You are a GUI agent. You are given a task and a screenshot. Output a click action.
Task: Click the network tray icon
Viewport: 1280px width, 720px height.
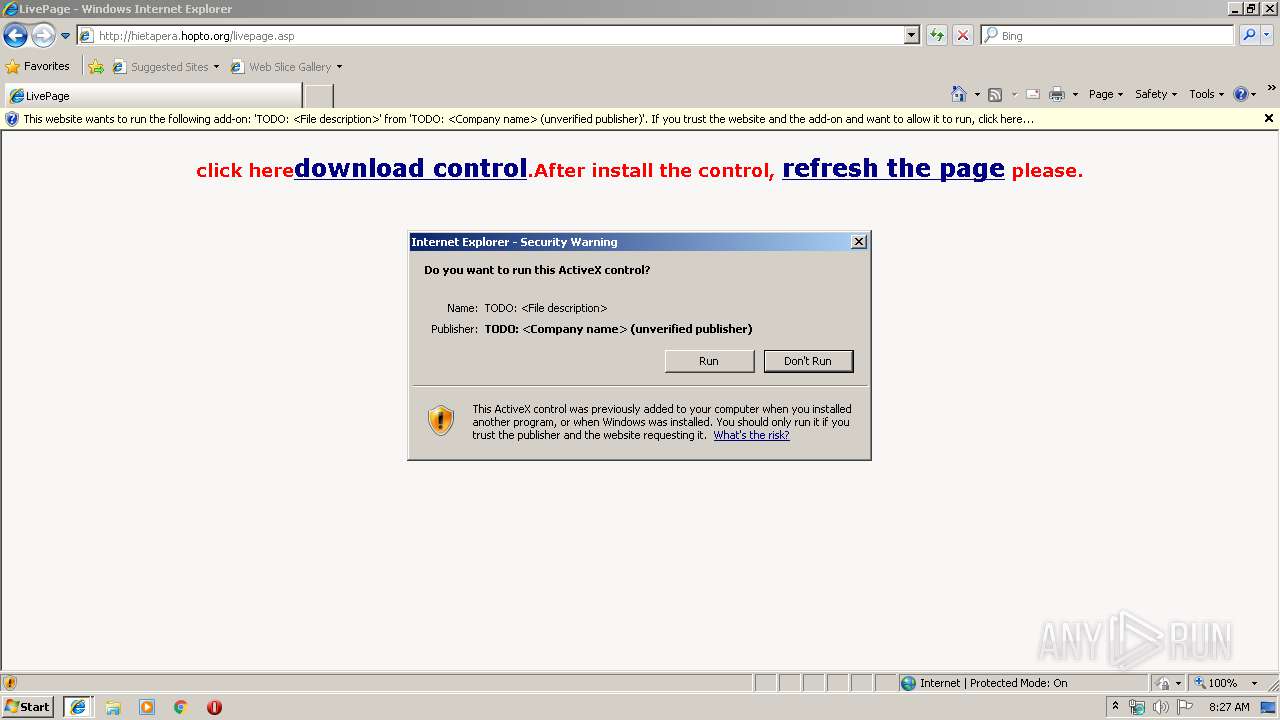tap(1137, 707)
